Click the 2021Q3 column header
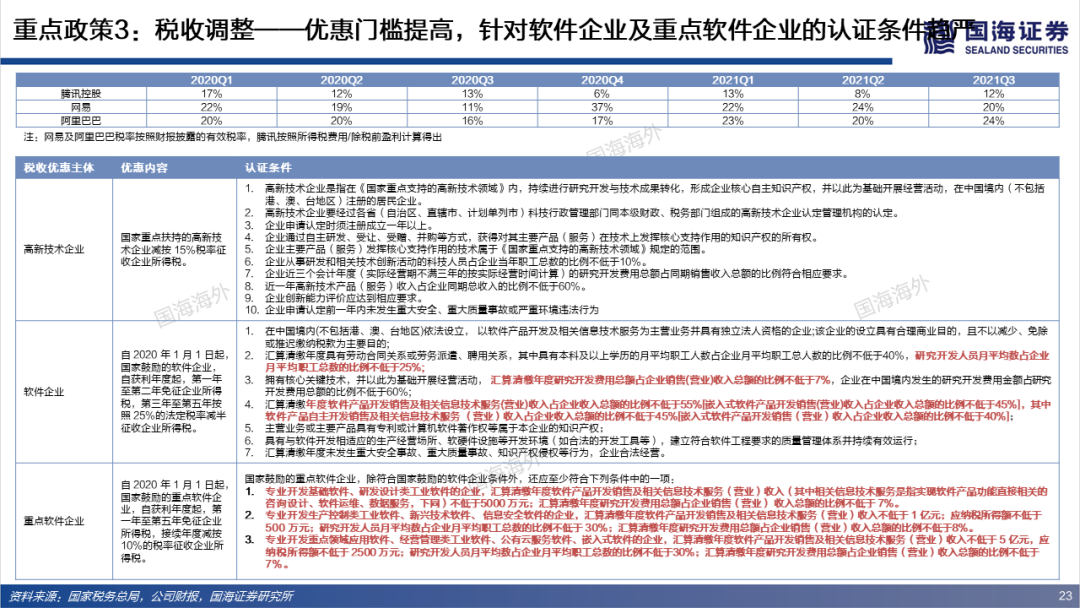This screenshot has height=608, width=1080. [x=993, y=80]
